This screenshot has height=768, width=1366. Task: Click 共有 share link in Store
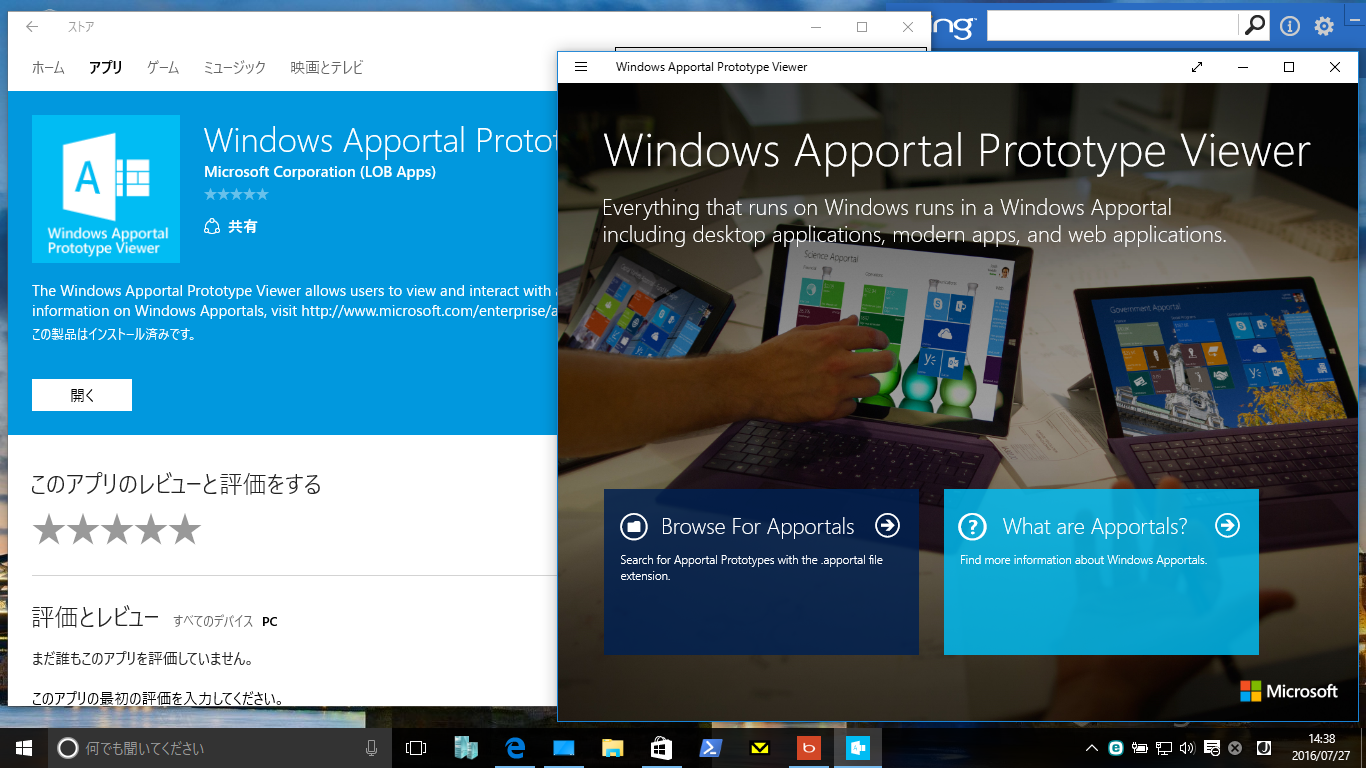(x=231, y=227)
